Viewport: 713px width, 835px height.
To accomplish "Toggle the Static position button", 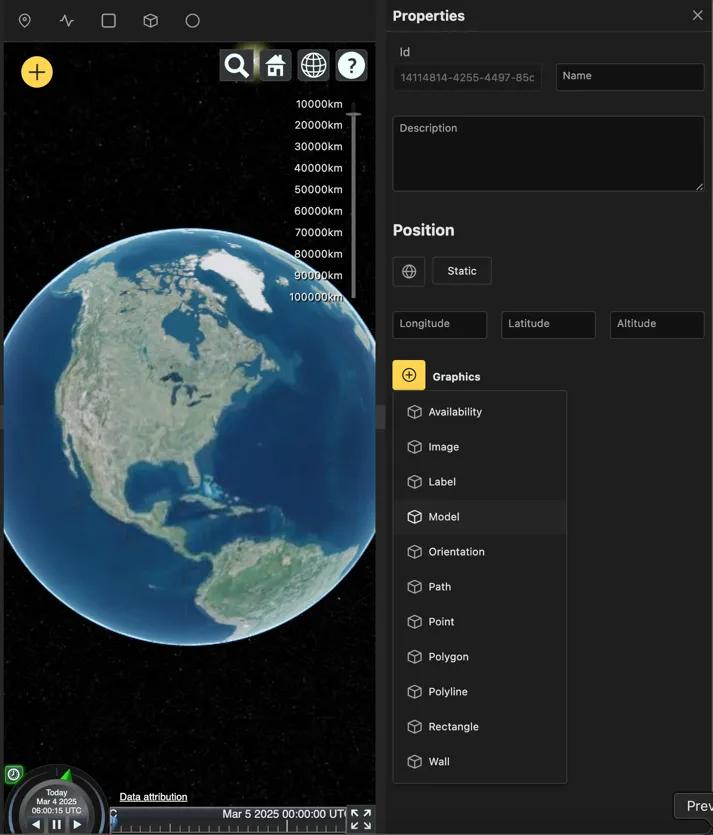I will [x=461, y=271].
